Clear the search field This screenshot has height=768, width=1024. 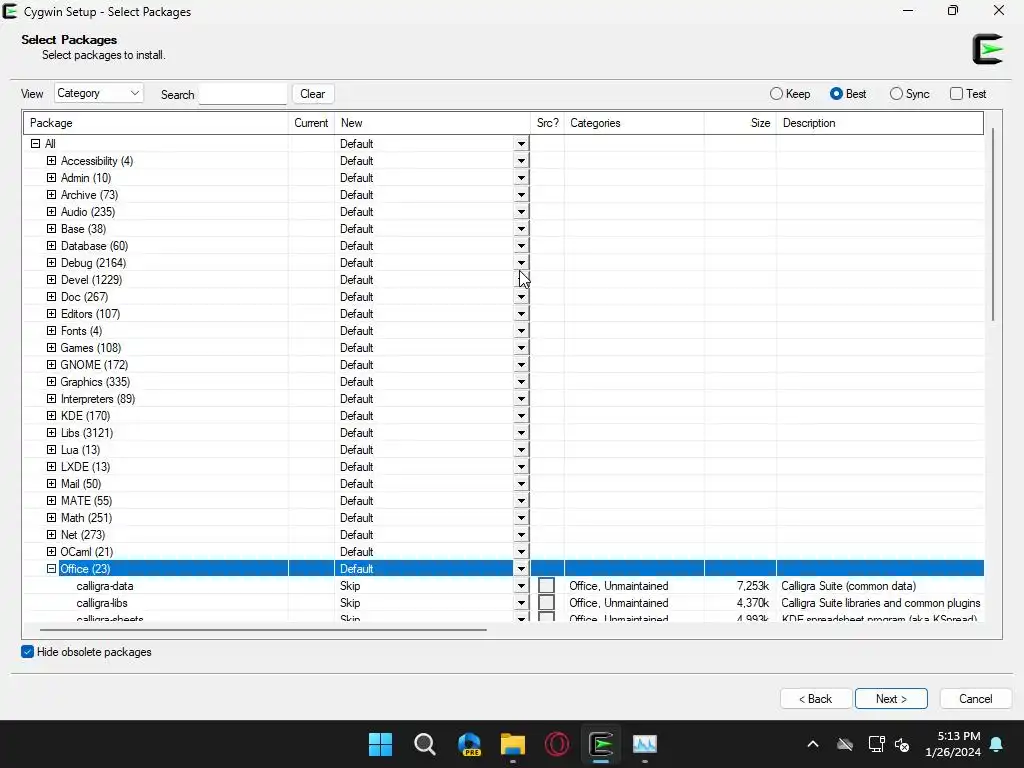[x=313, y=93]
